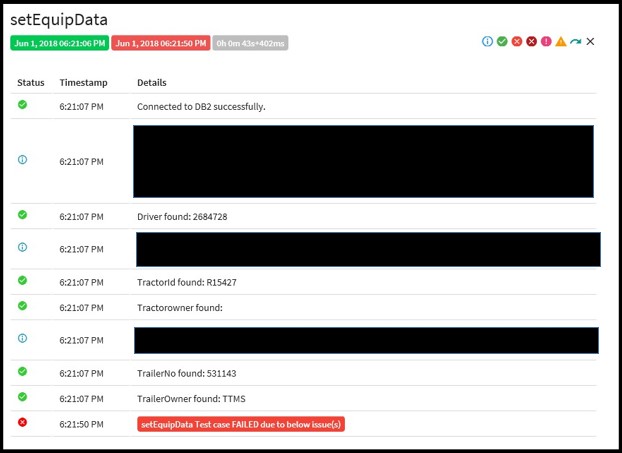Click pass icon in TrailerOwner found row
This screenshot has height=453, width=622.
pos(23,397)
